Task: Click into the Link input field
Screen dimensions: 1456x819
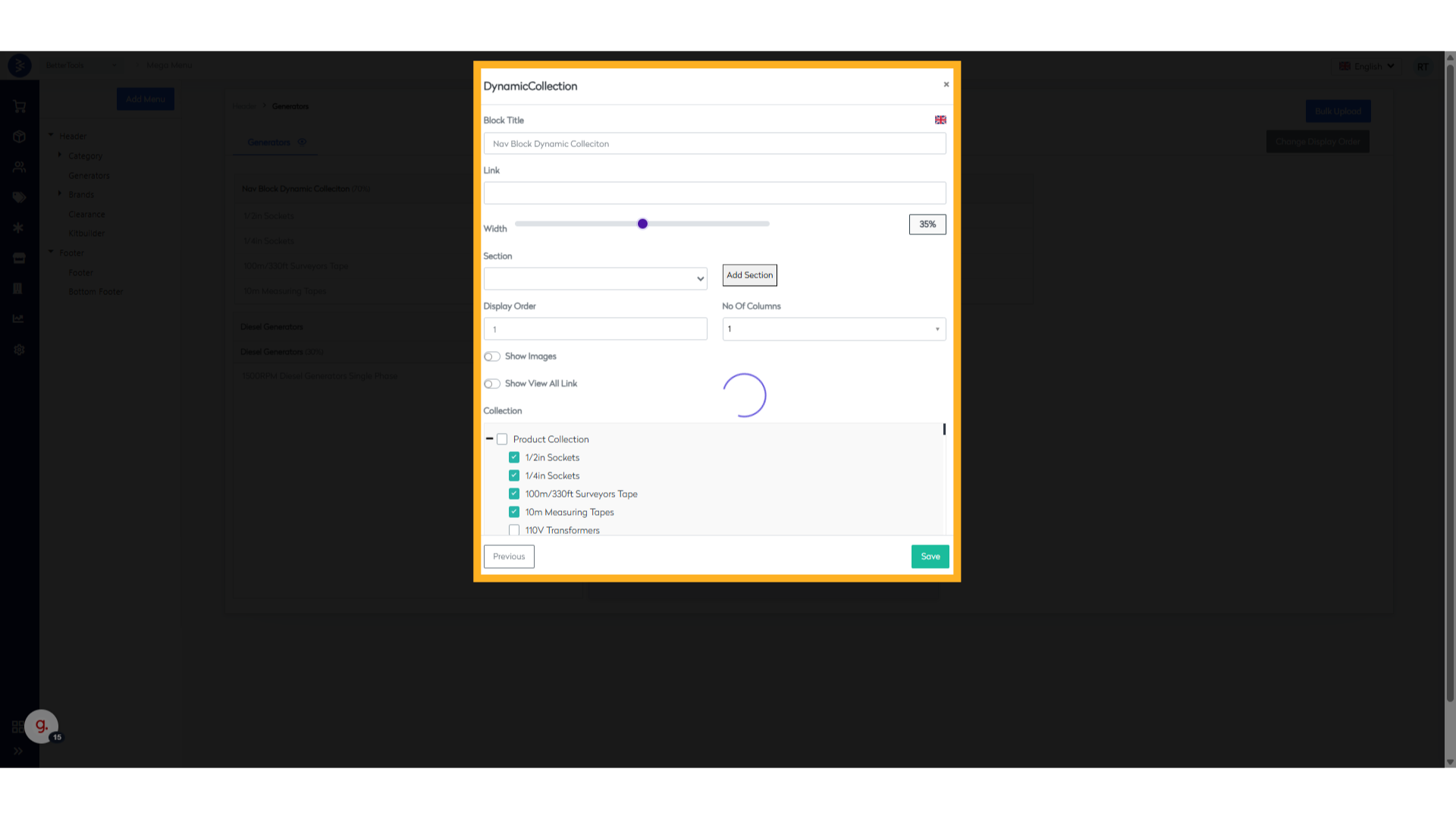Action: [x=714, y=193]
